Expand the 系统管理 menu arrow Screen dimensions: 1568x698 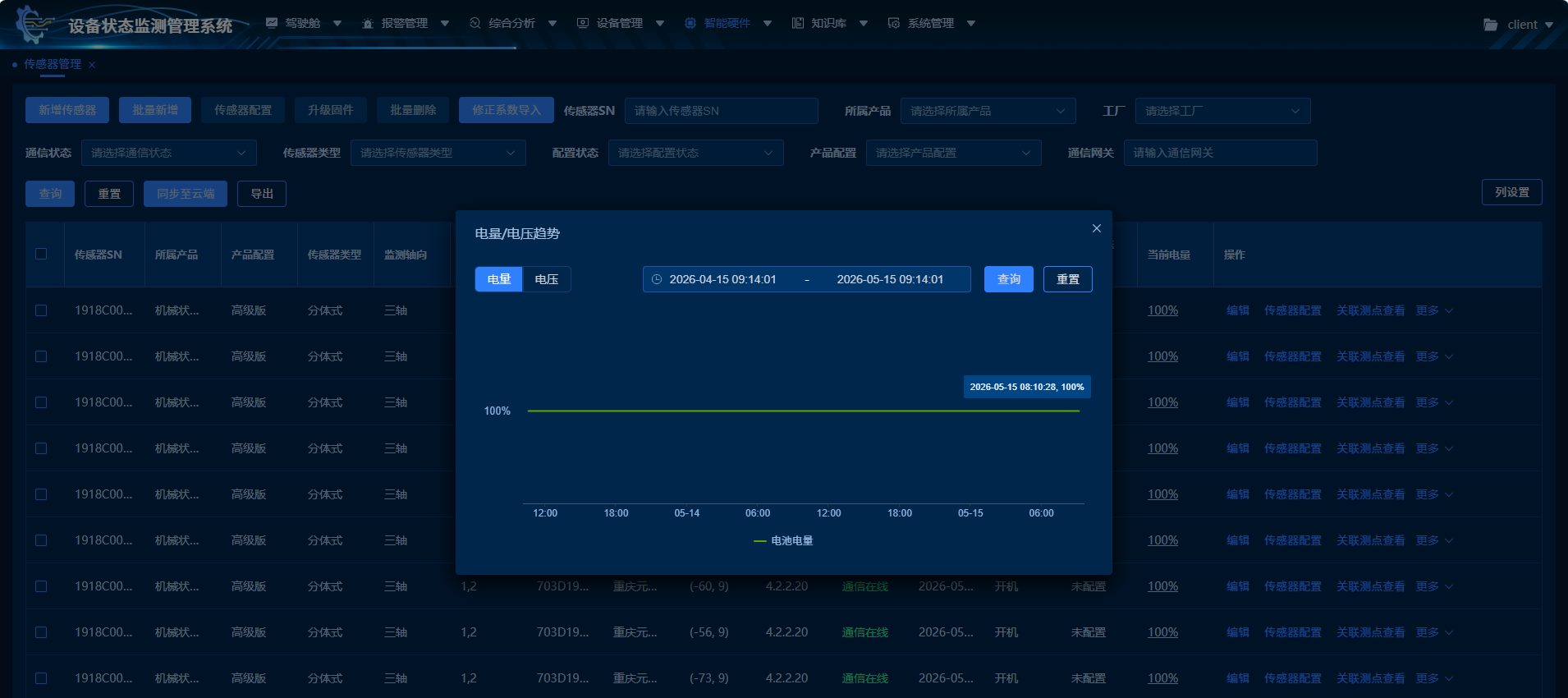point(971,23)
